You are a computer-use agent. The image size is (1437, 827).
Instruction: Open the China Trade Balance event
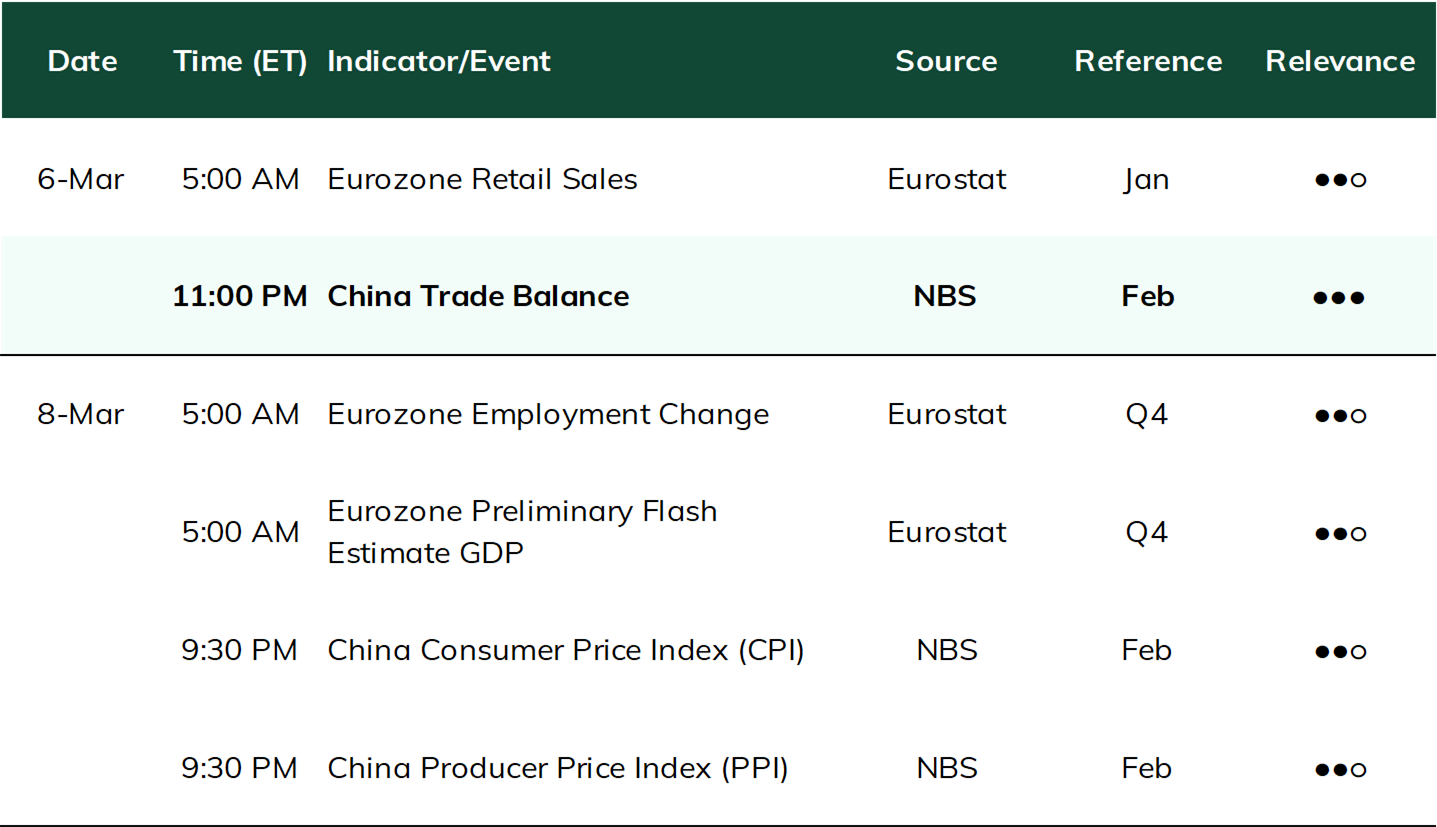pyautogui.click(x=478, y=296)
